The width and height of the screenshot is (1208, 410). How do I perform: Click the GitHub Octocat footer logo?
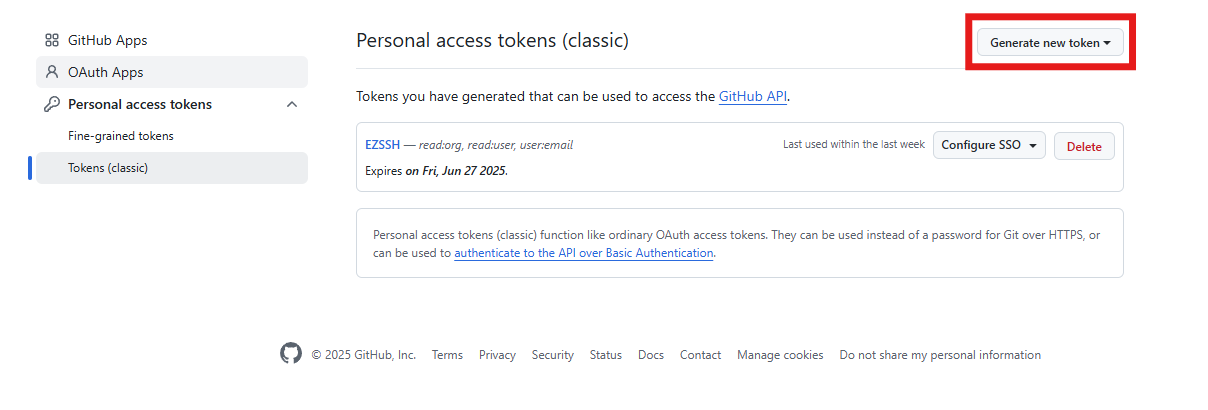pos(291,354)
